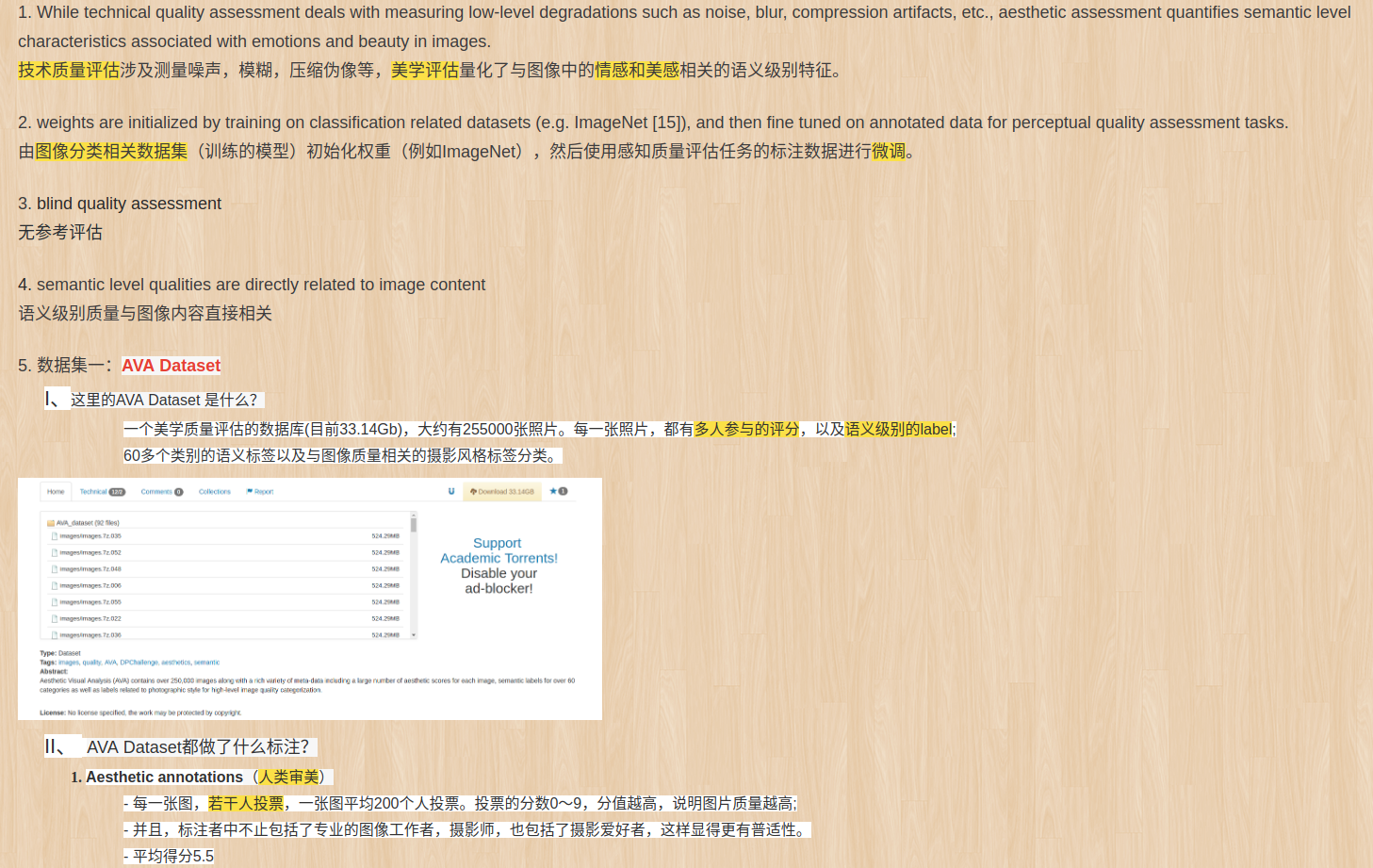Image resolution: width=1373 pixels, height=868 pixels.
Task: Open the Comments tab
Action: click(161, 492)
